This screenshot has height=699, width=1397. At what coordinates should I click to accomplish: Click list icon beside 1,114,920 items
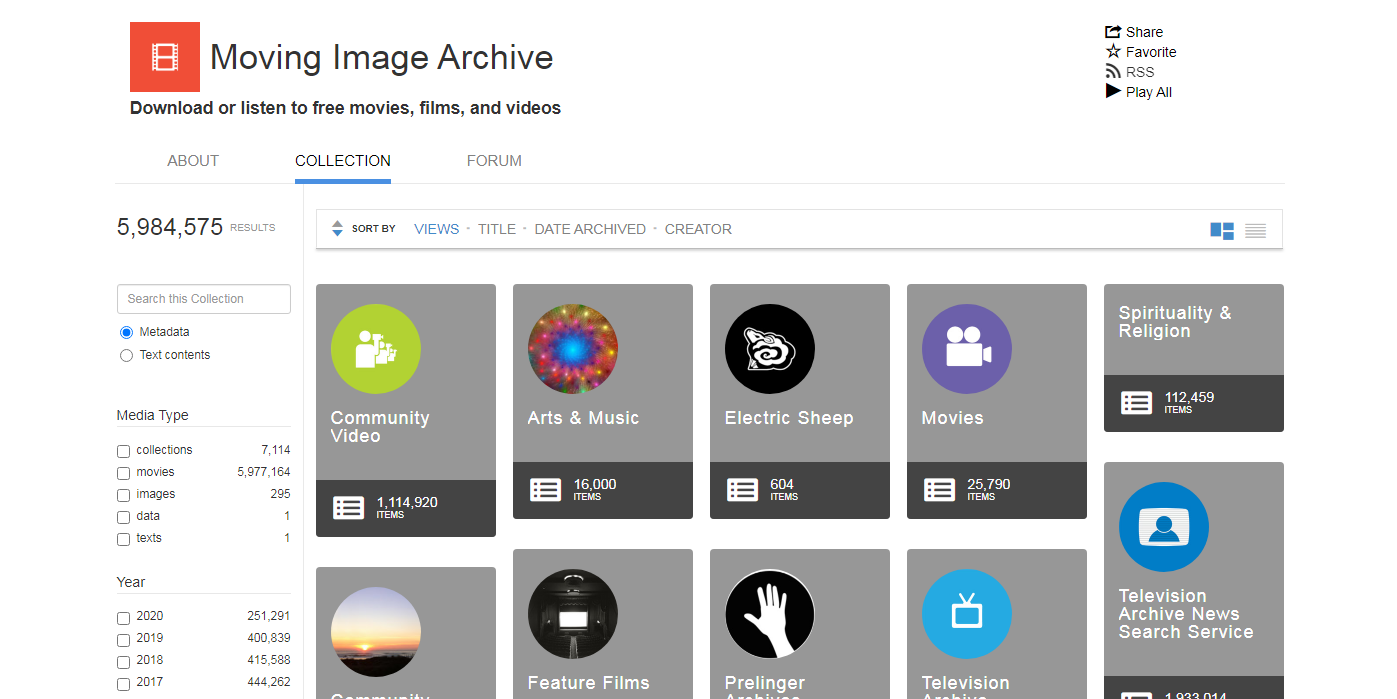tap(348, 508)
